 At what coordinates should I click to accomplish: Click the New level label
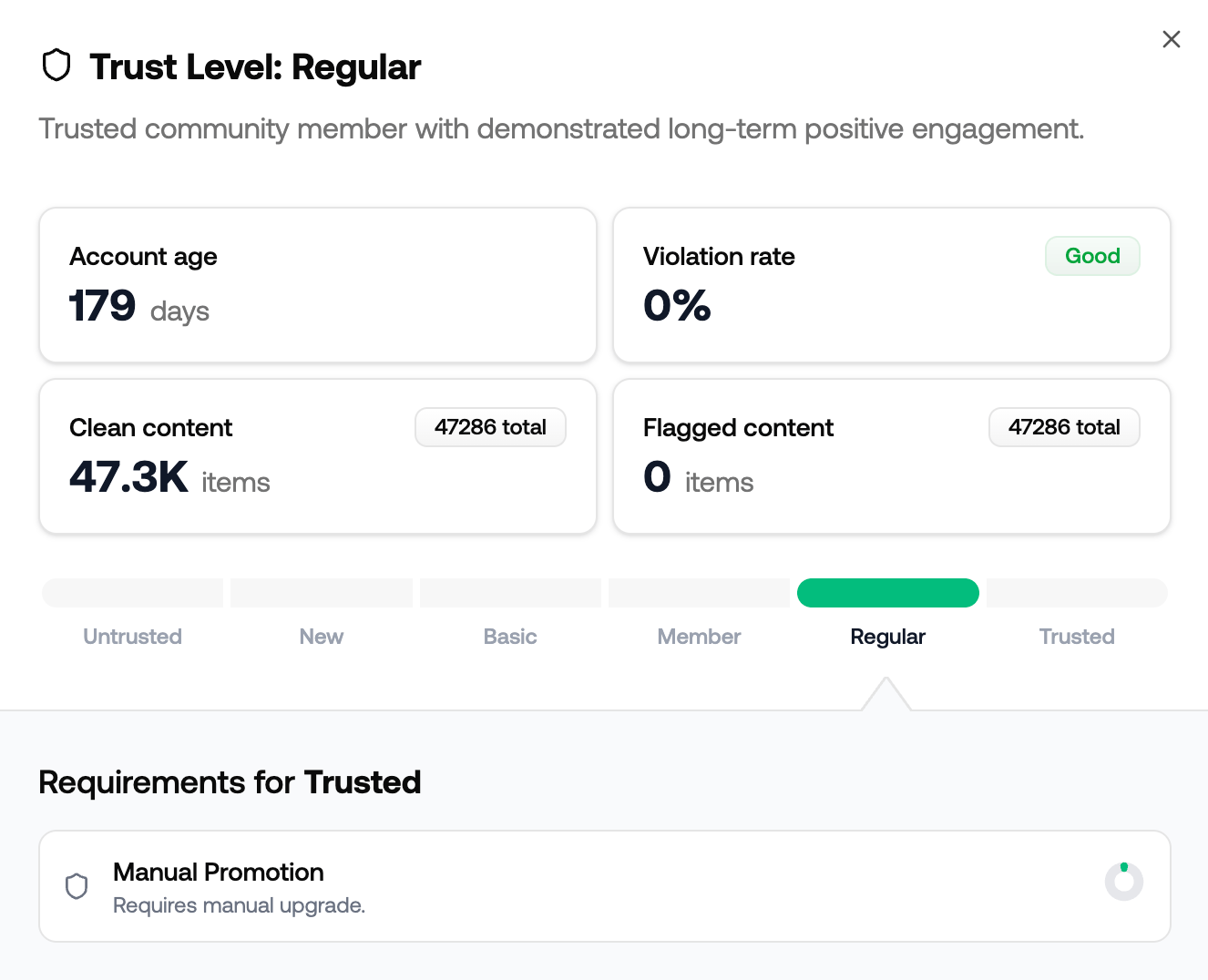[x=322, y=637]
